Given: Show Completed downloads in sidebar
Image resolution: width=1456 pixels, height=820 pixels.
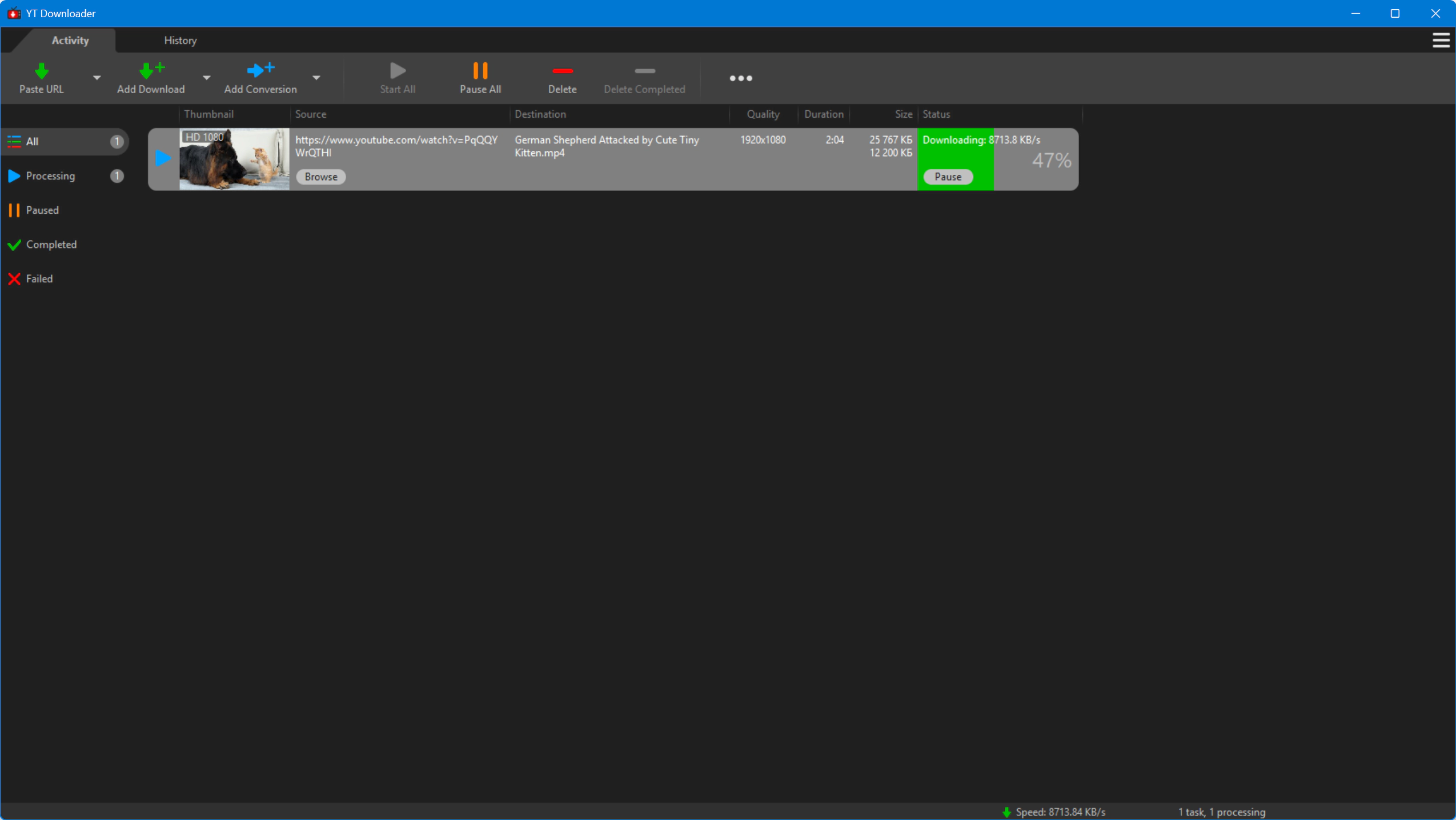Looking at the screenshot, I should 51,245.
